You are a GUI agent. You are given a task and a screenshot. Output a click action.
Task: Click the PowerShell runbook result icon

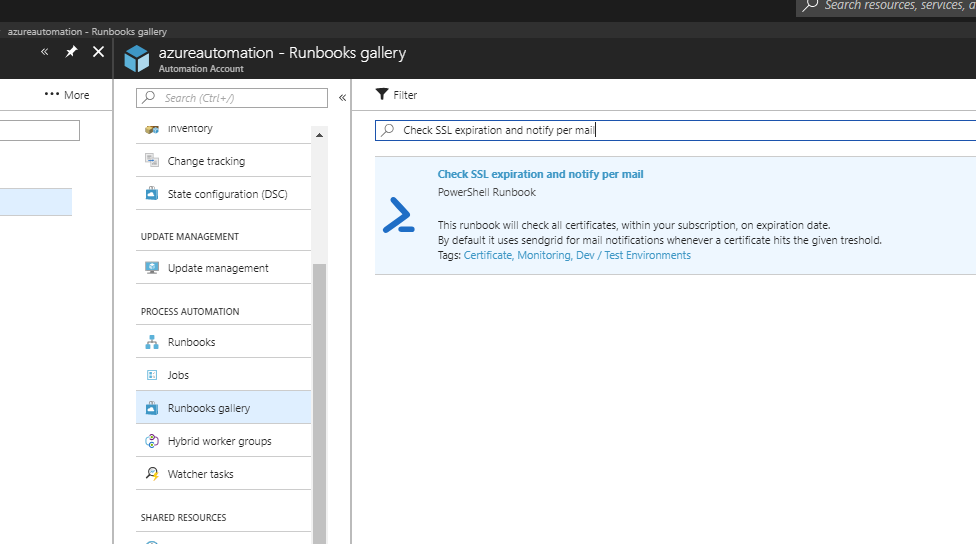coord(398,215)
